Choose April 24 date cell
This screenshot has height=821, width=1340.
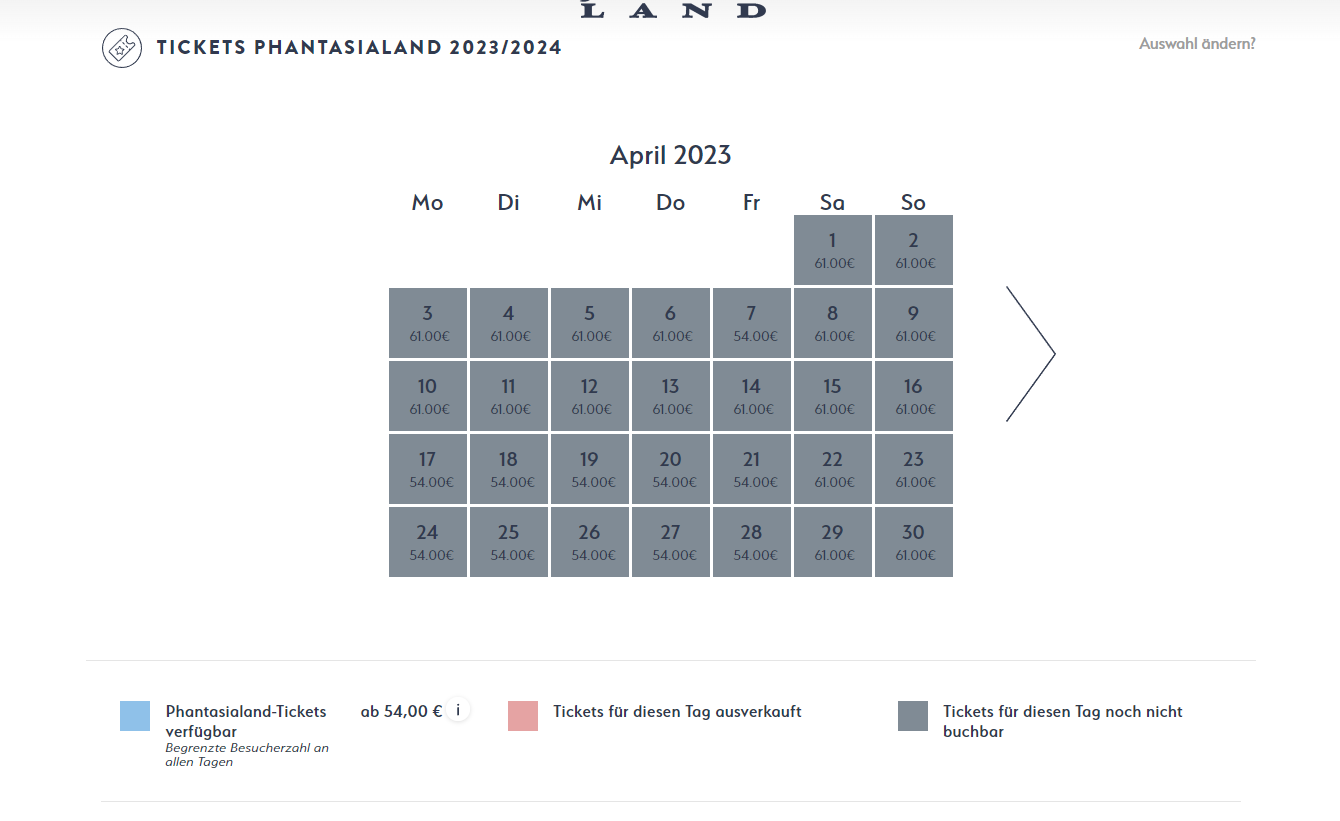point(428,542)
